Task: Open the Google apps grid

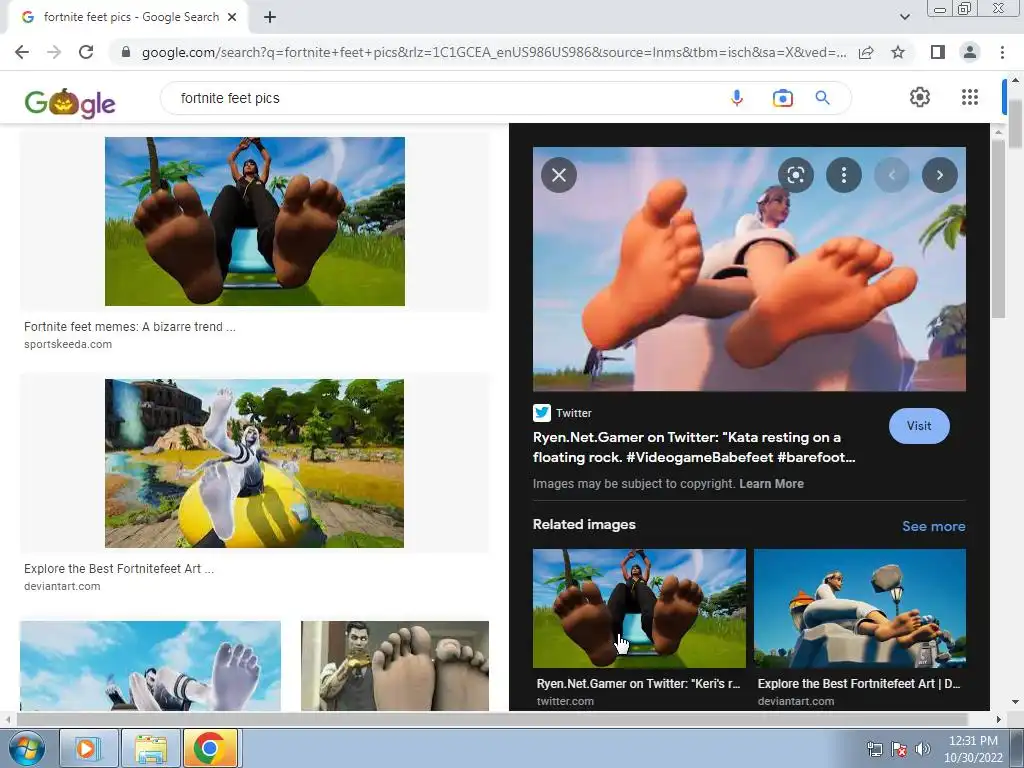Action: (970, 97)
